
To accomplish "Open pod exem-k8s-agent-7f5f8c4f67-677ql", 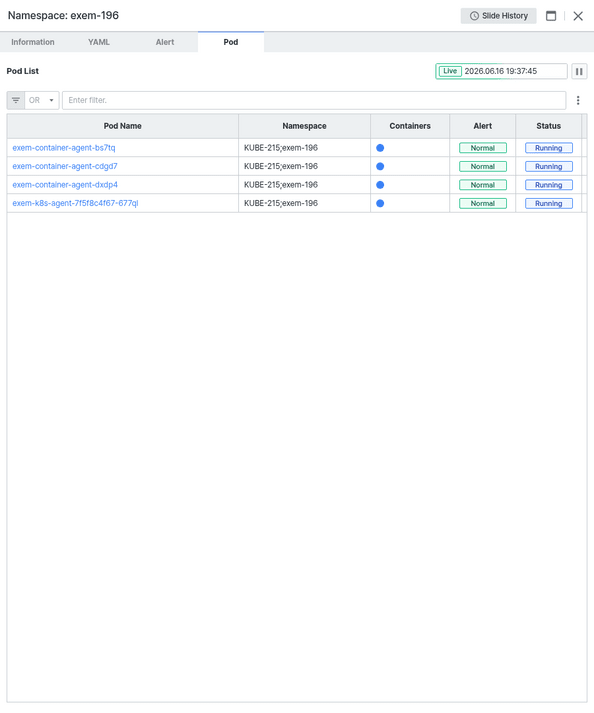I will click(76, 203).
